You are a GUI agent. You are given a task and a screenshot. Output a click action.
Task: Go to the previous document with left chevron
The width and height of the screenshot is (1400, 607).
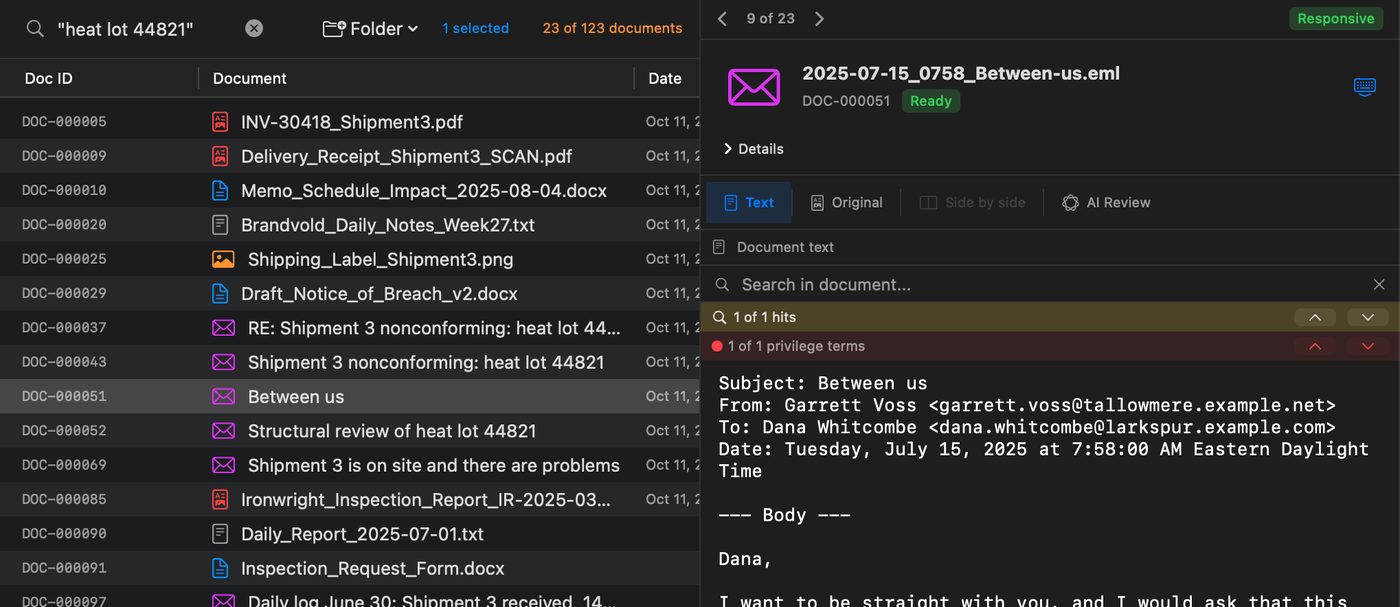pos(722,19)
